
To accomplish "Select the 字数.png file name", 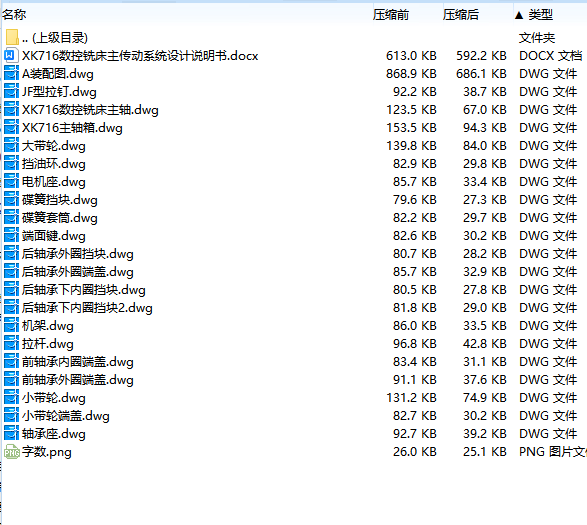I will tap(46, 452).
